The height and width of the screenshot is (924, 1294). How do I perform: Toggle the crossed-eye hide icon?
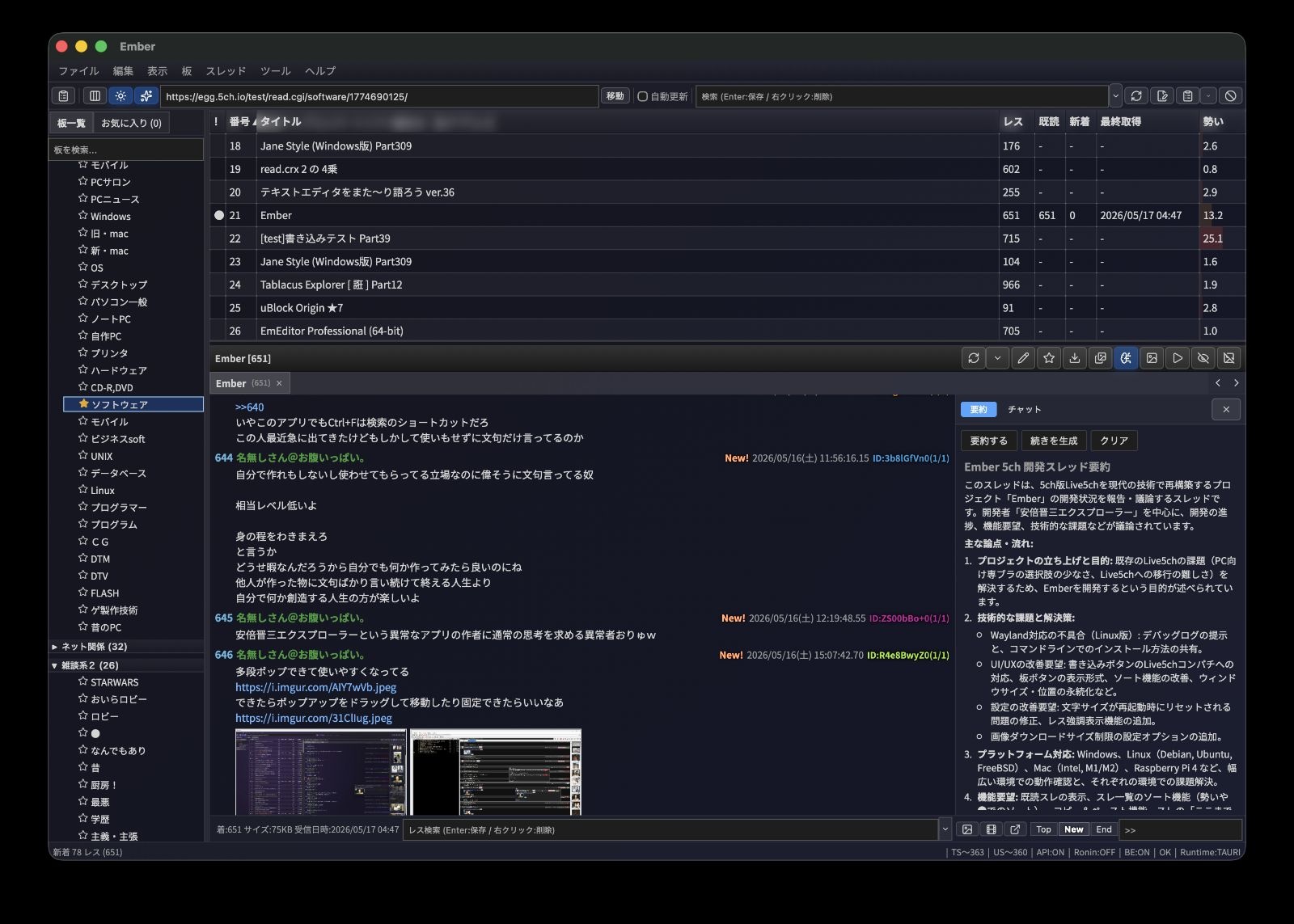click(1203, 358)
